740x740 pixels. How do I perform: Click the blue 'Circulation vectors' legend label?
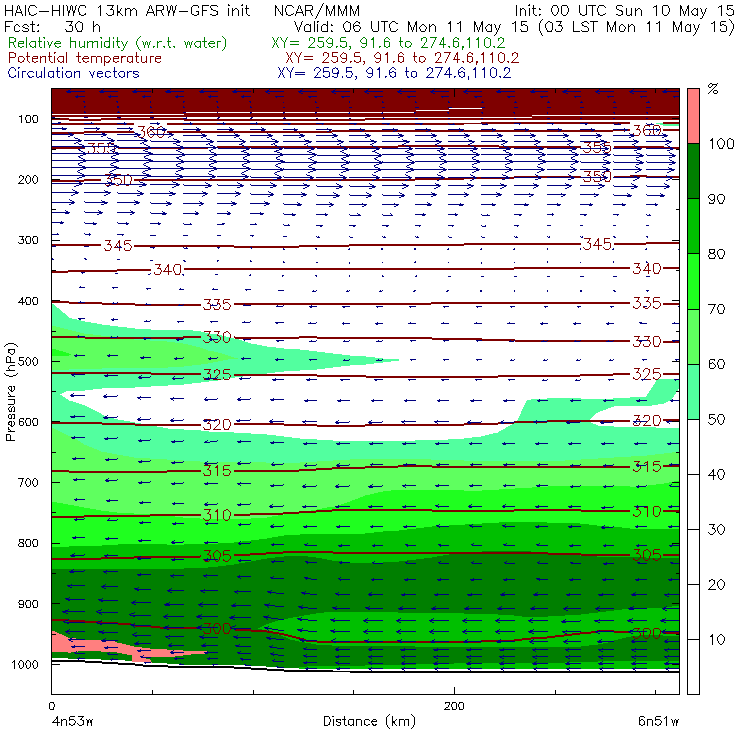pyautogui.click(x=74, y=73)
